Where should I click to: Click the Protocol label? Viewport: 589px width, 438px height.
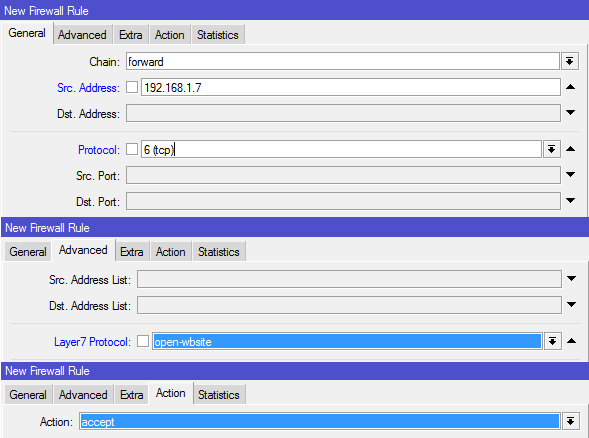coord(99,150)
